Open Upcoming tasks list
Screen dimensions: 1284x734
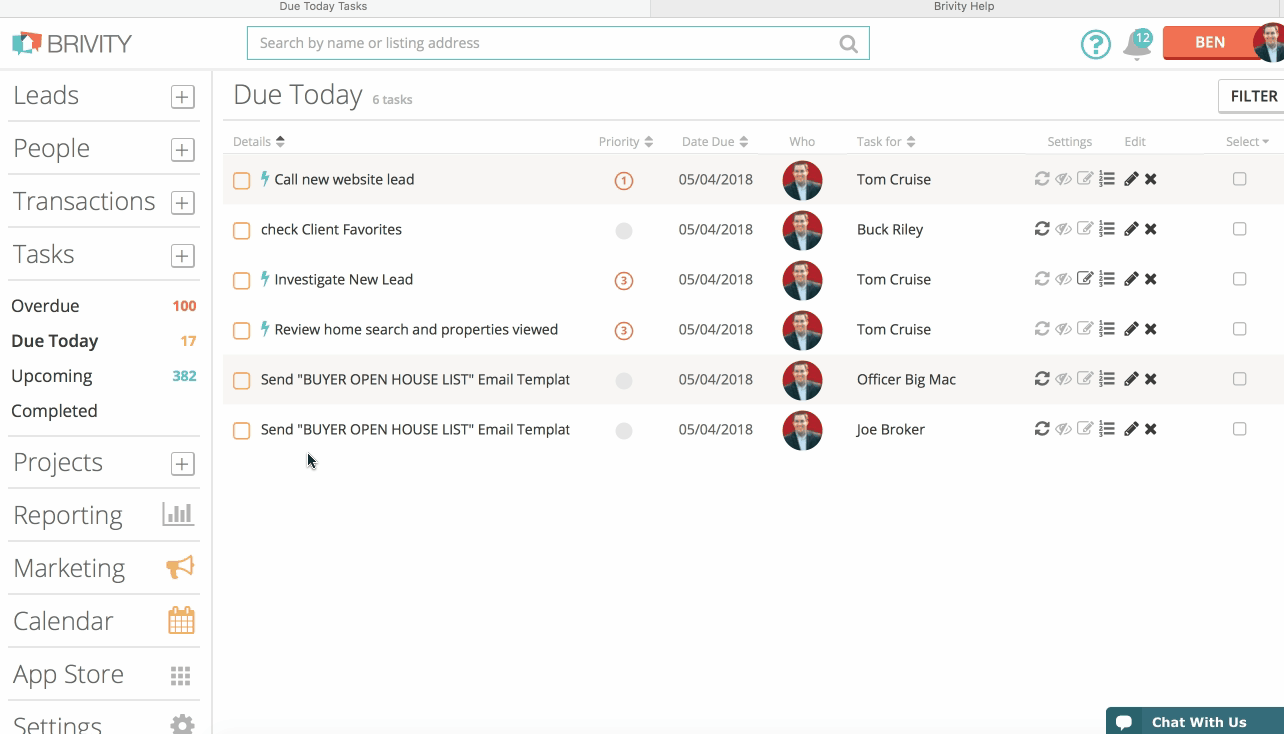tap(52, 376)
